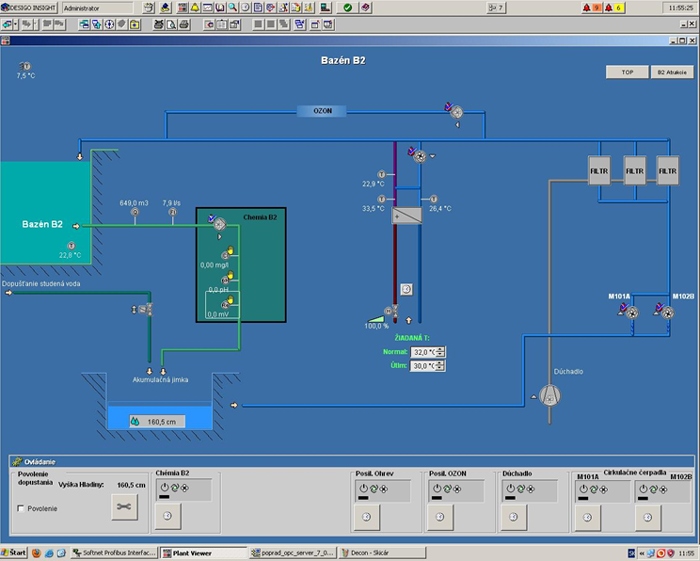Click the 649,0 m3 flow counter value

[133, 203]
